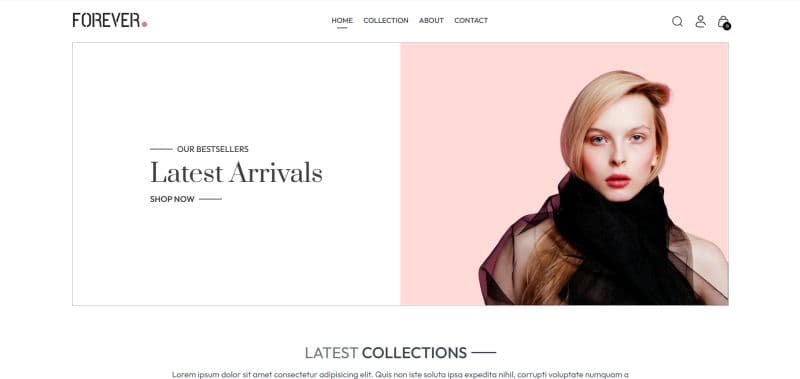Click the OUR BESTSELLERS label
This screenshot has height=379, width=800.
coord(213,149)
